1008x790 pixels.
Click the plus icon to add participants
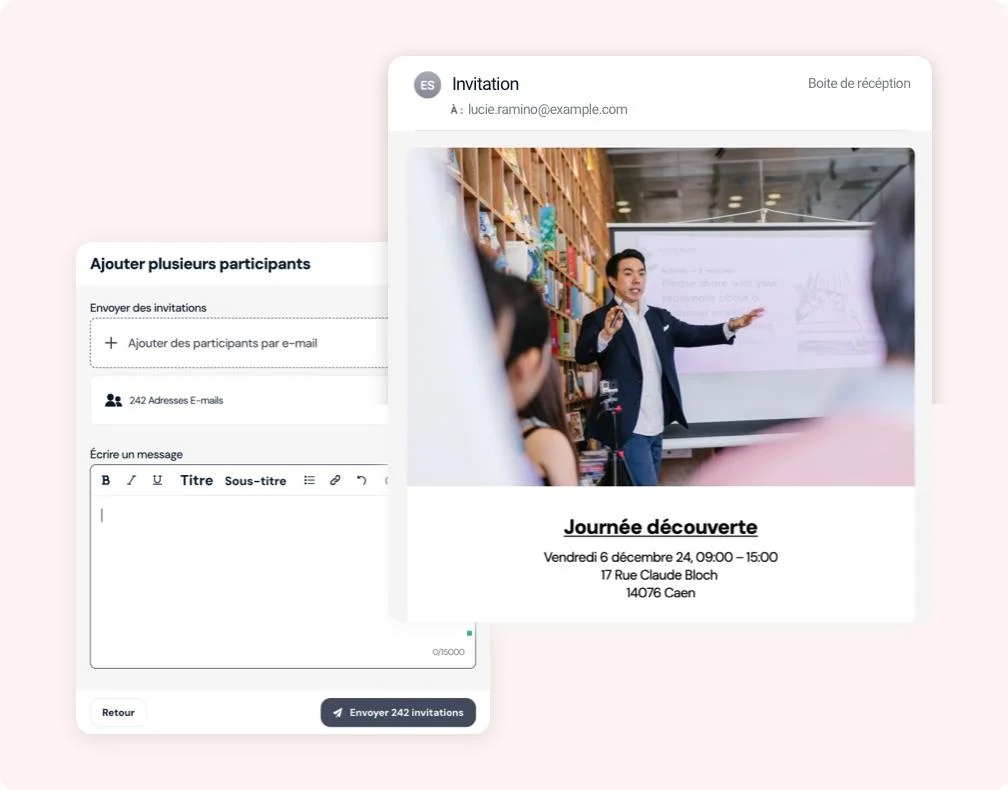(111, 343)
